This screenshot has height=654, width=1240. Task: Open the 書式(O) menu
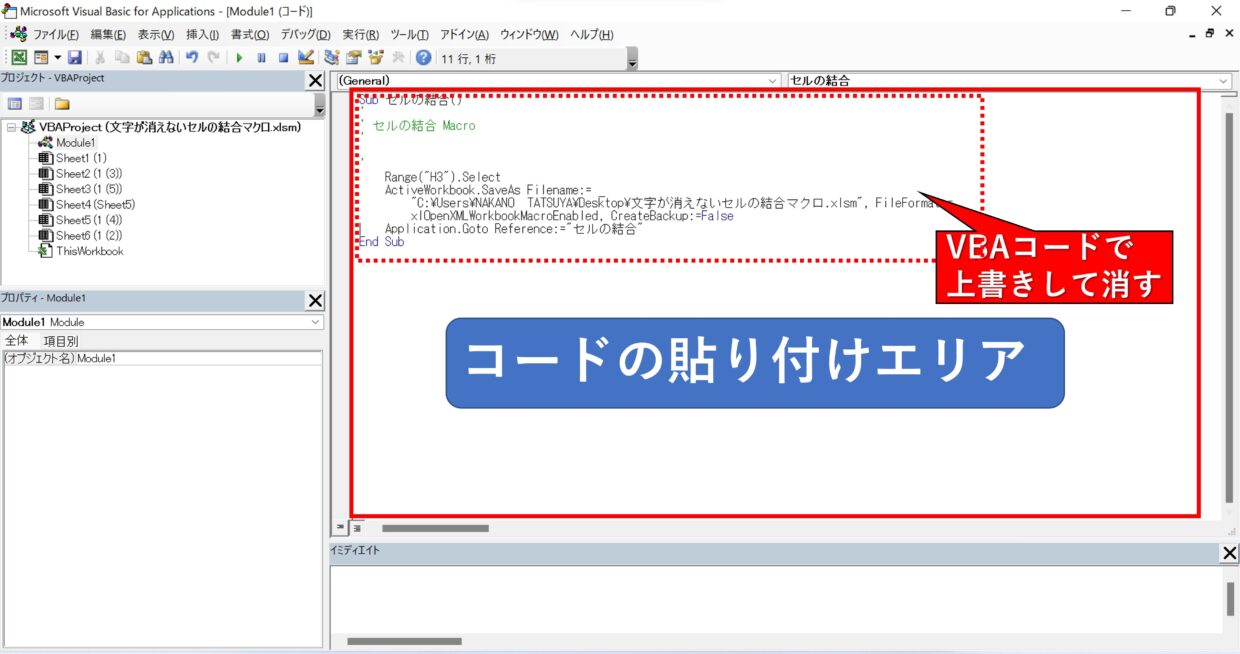tap(250, 35)
